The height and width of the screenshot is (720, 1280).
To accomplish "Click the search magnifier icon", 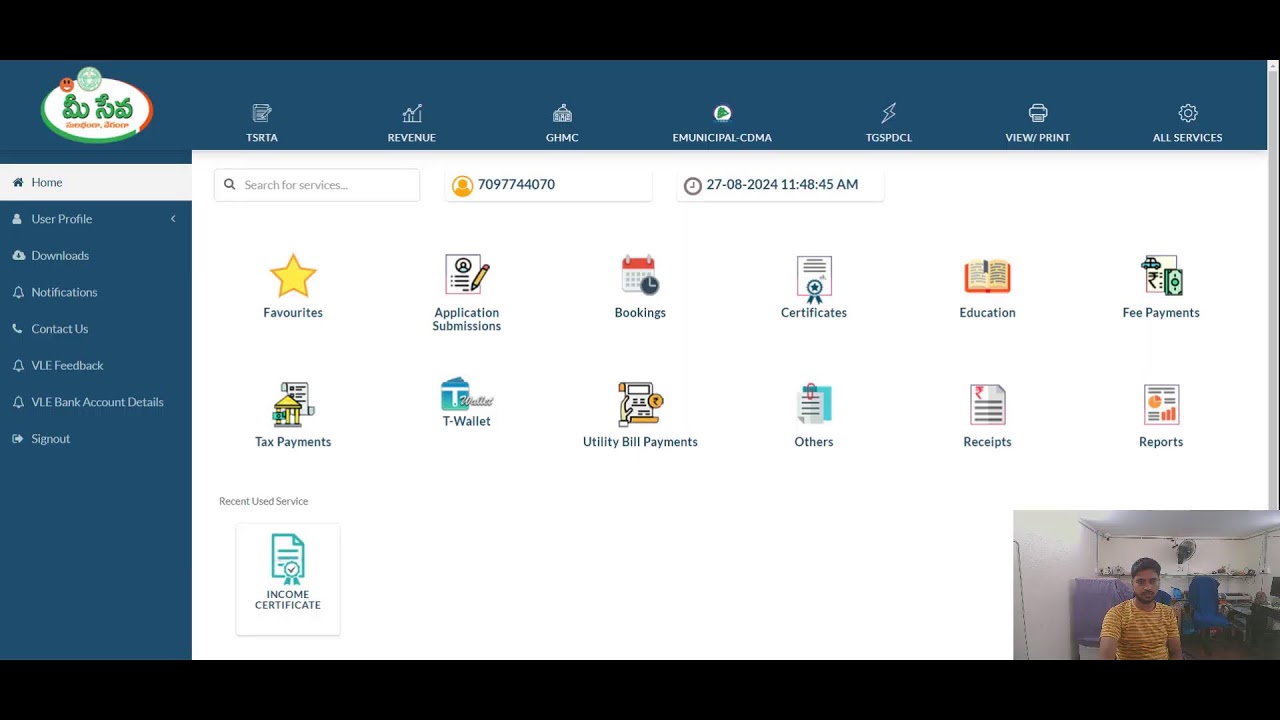I will coord(230,184).
